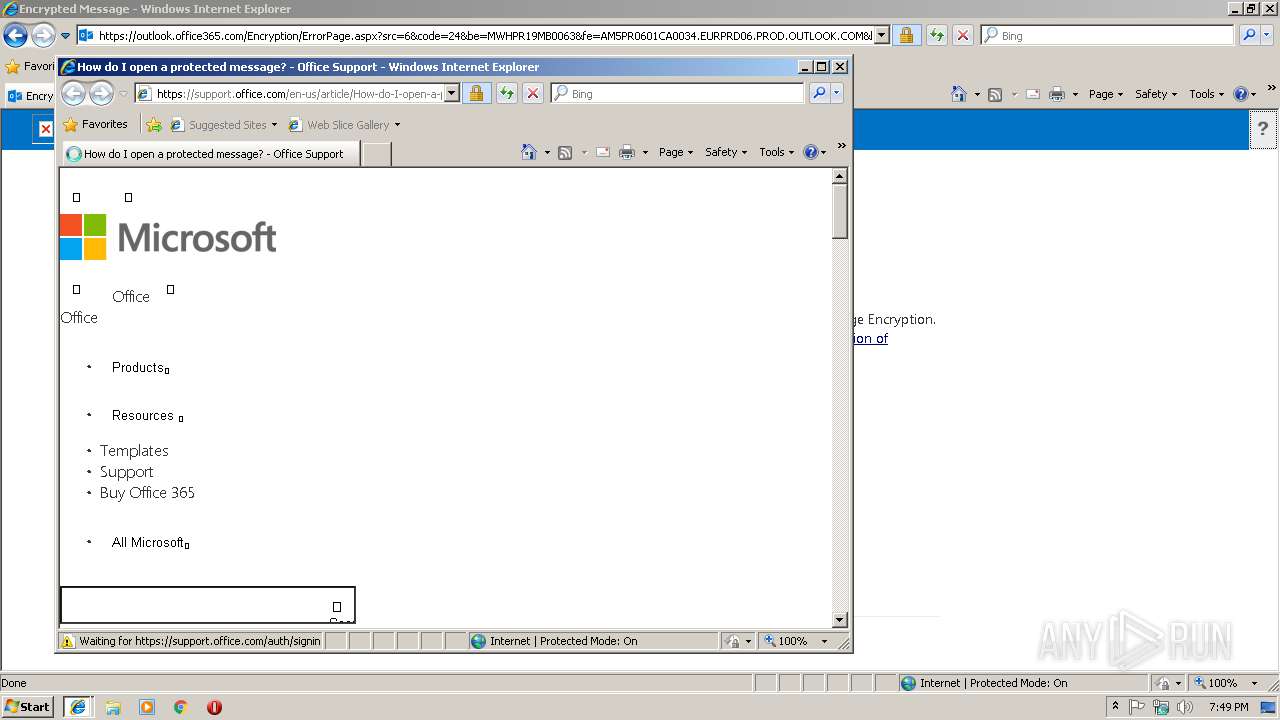Open Safety menu in Encrypted Message window

coord(1156,94)
